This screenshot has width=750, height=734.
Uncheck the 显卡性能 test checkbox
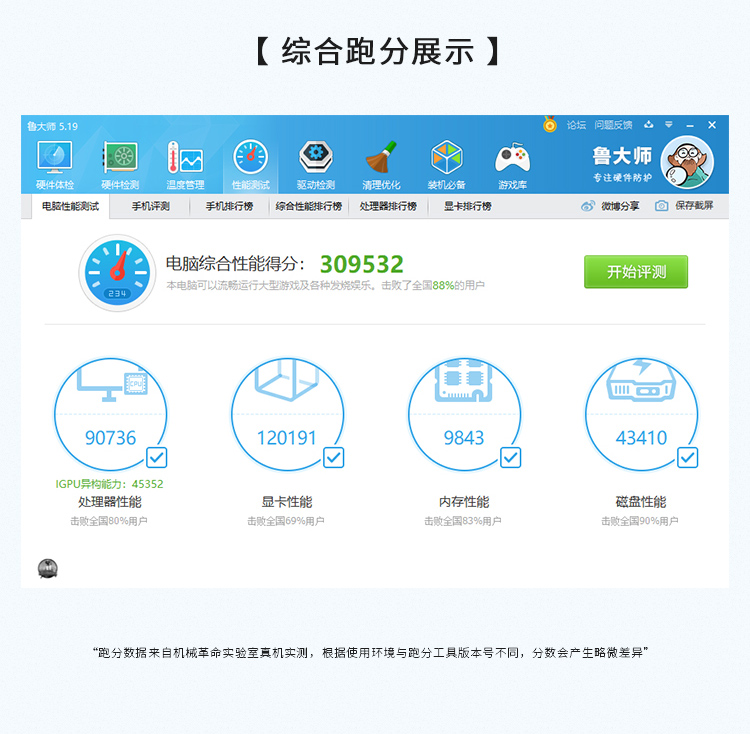333,458
